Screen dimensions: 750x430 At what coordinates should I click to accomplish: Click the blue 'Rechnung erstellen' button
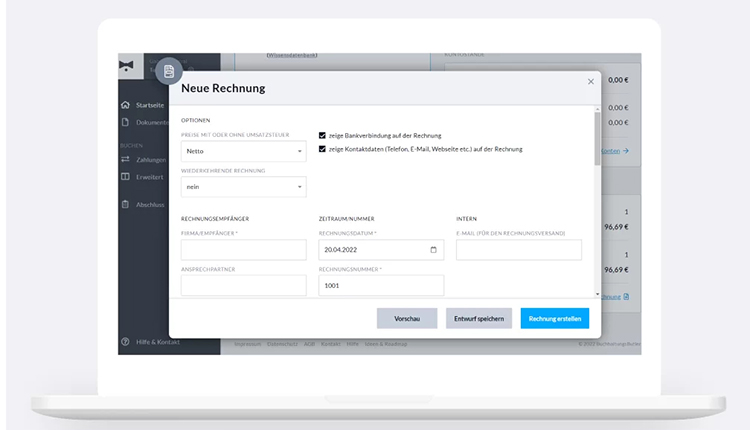[x=554, y=318]
